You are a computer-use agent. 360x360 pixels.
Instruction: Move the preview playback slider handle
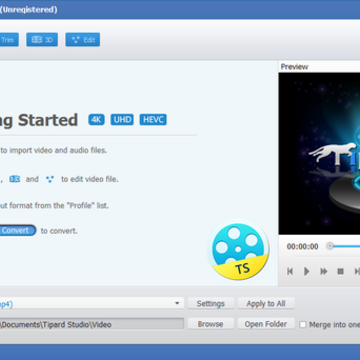coord(330,246)
